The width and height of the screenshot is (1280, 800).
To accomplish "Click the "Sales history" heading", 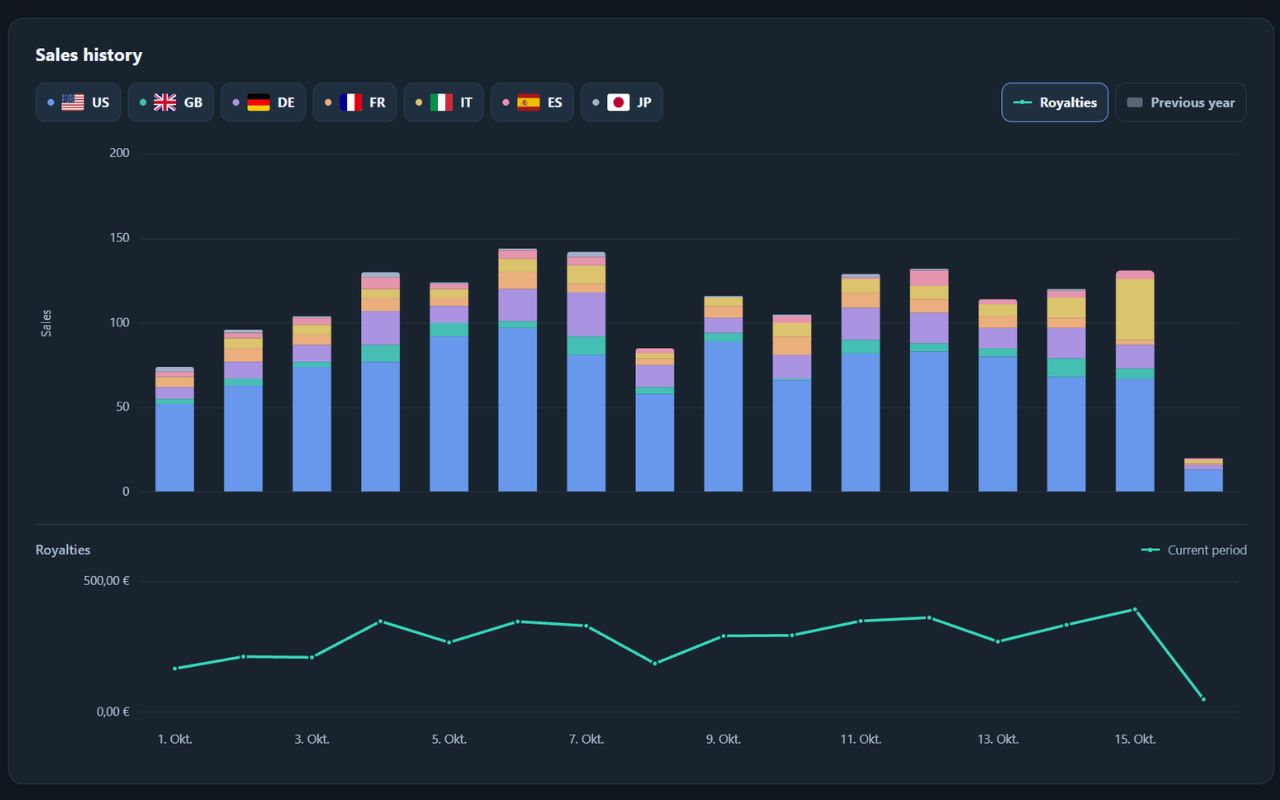I will [x=89, y=55].
